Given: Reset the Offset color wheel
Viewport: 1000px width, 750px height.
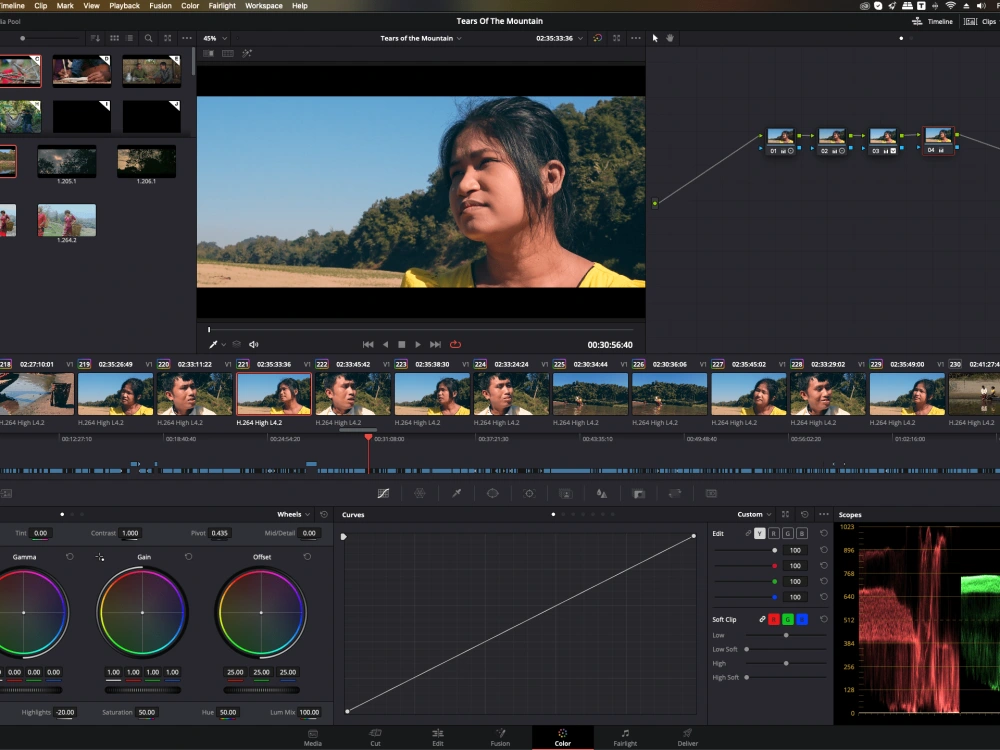Looking at the screenshot, I should (x=307, y=557).
